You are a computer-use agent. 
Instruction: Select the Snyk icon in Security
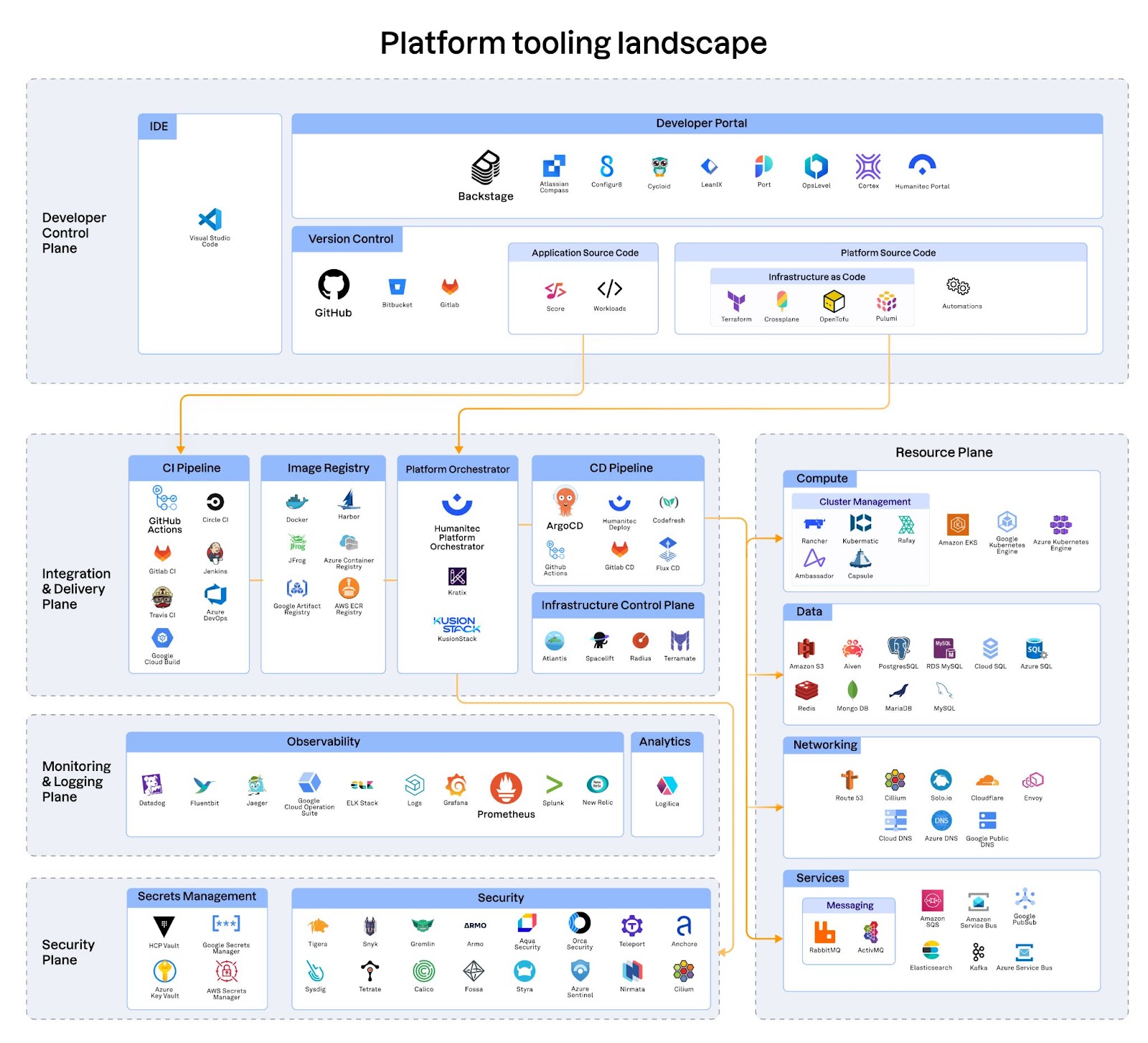(x=370, y=927)
